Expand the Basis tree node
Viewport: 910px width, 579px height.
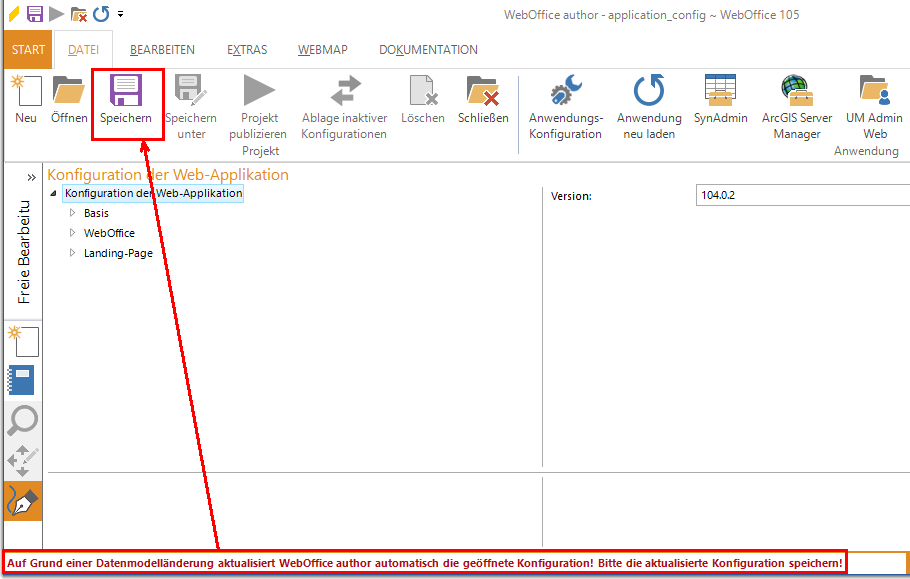click(73, 213)
